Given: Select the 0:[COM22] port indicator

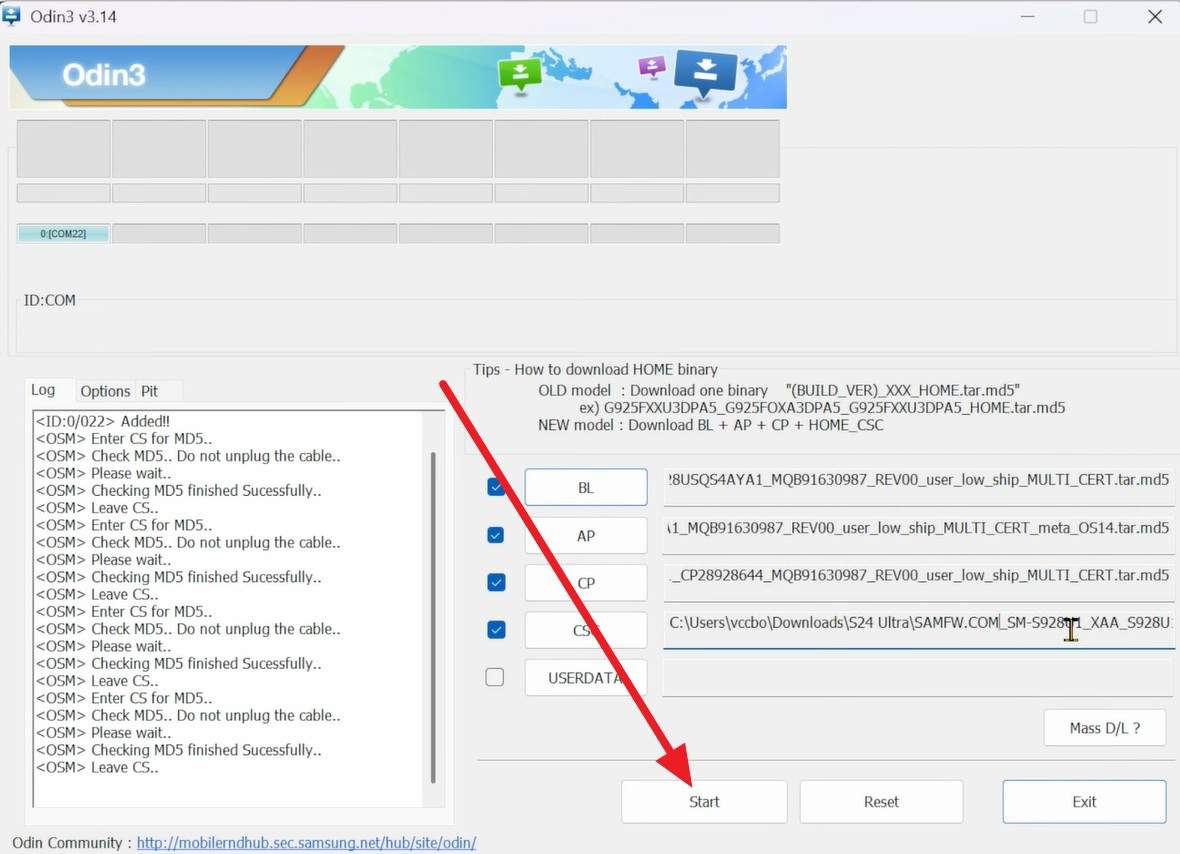Looking at the screenshot, I should point(63,234).
